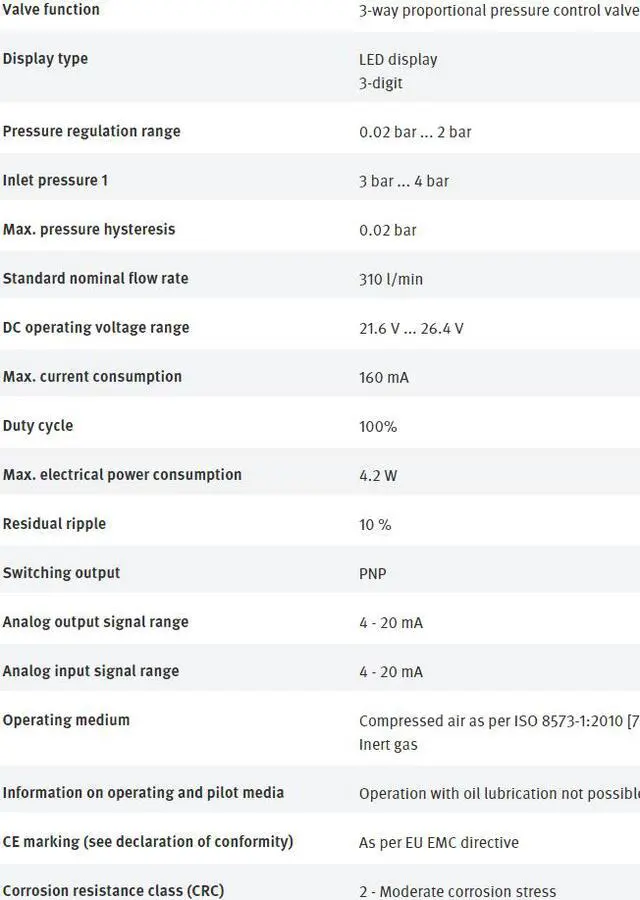Click the "Residual ripple" label

coord(54,524)
